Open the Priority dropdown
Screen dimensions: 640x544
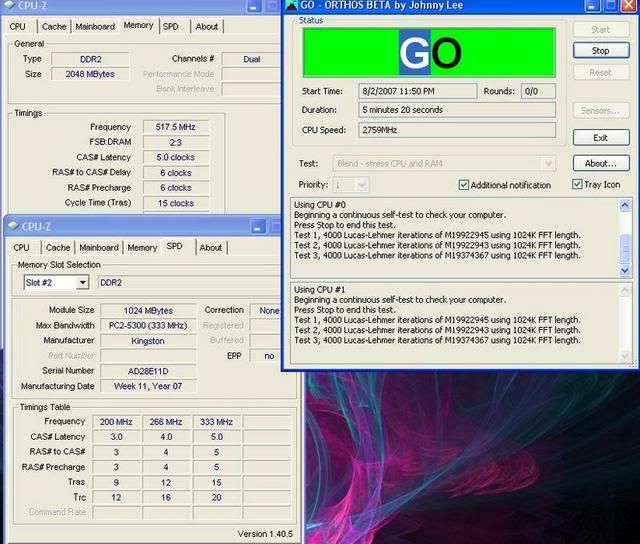coord(361,185)
